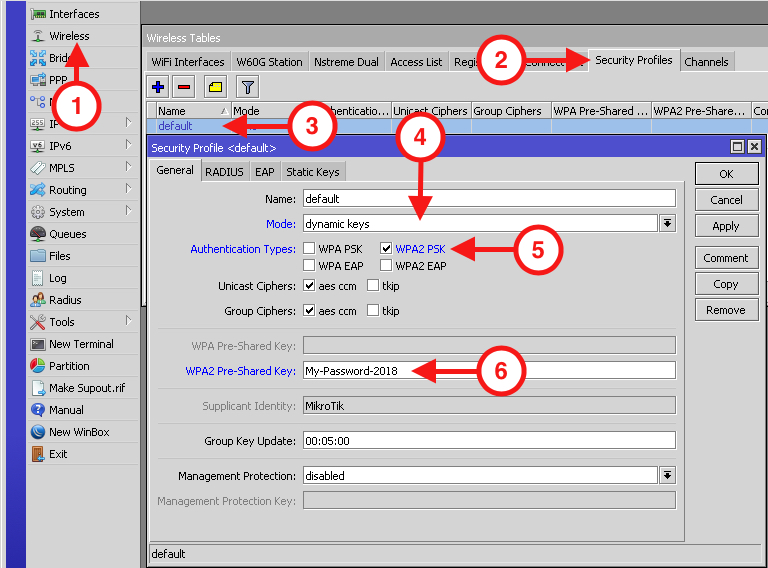Screen dimensions: 768x568
Task: Switch to the W60G Station tab
Action: [x=269, y=62]
